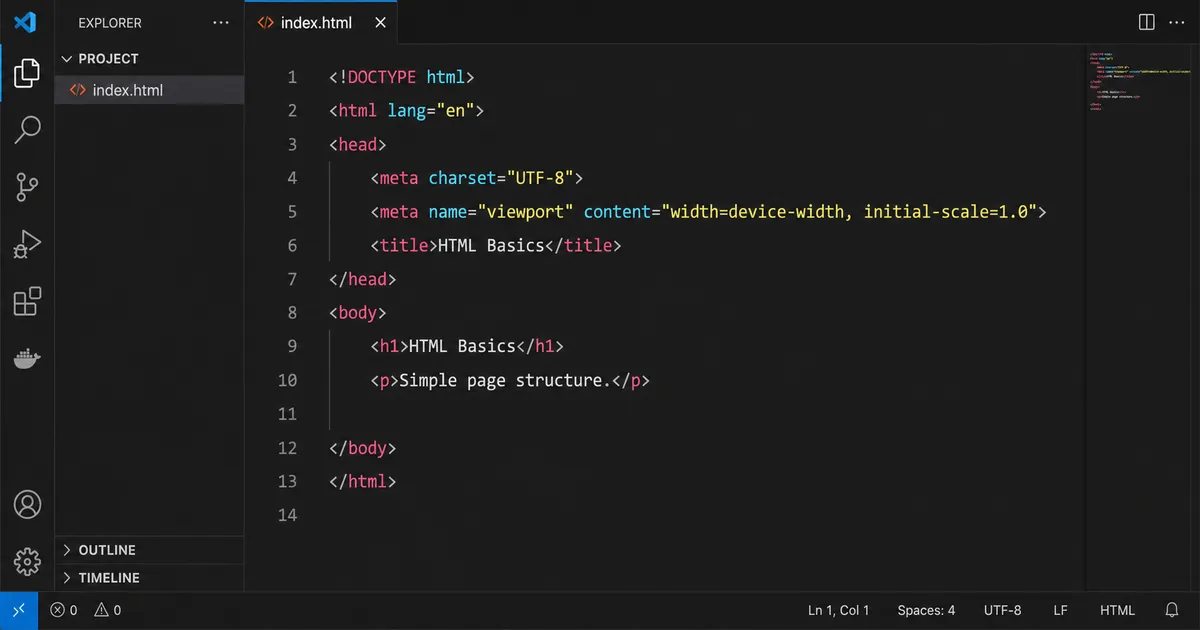The height and width of the screenshot is (630, 1200).
Task: Place cursor on DOCTYPE line 1
Action: pos(401,77)
